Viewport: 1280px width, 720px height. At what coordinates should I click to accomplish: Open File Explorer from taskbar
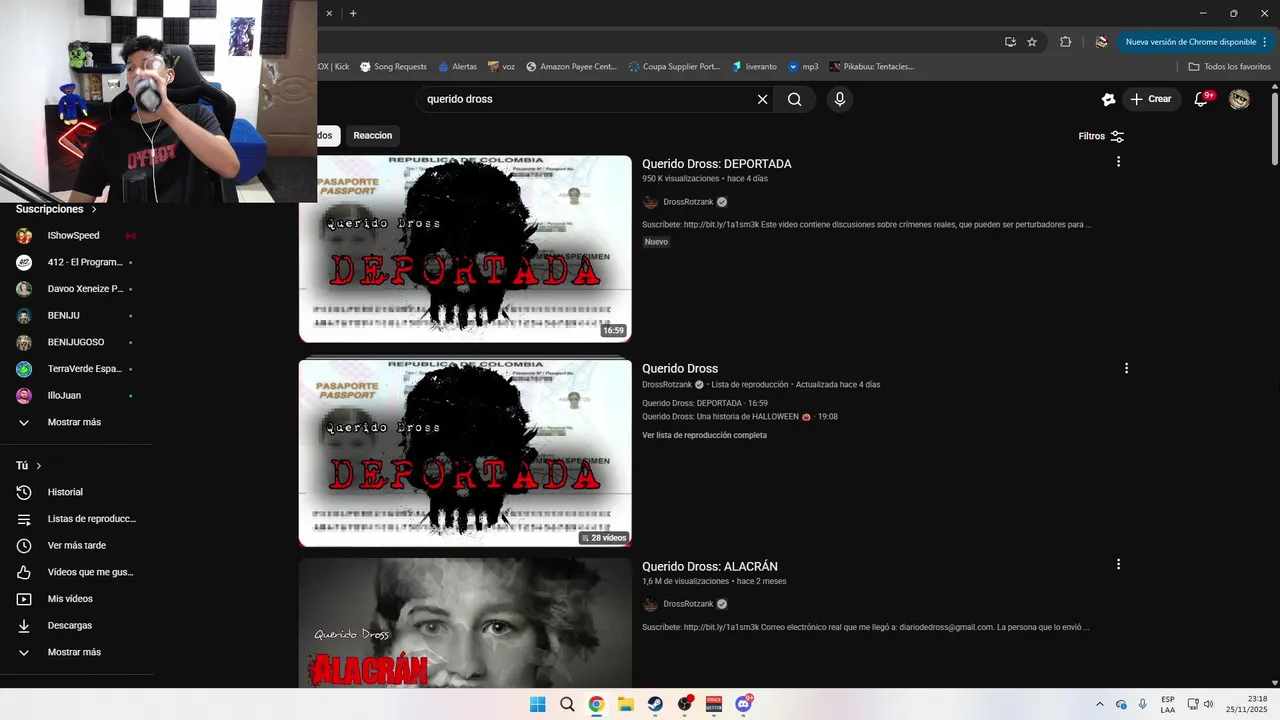tap(625, 704)
